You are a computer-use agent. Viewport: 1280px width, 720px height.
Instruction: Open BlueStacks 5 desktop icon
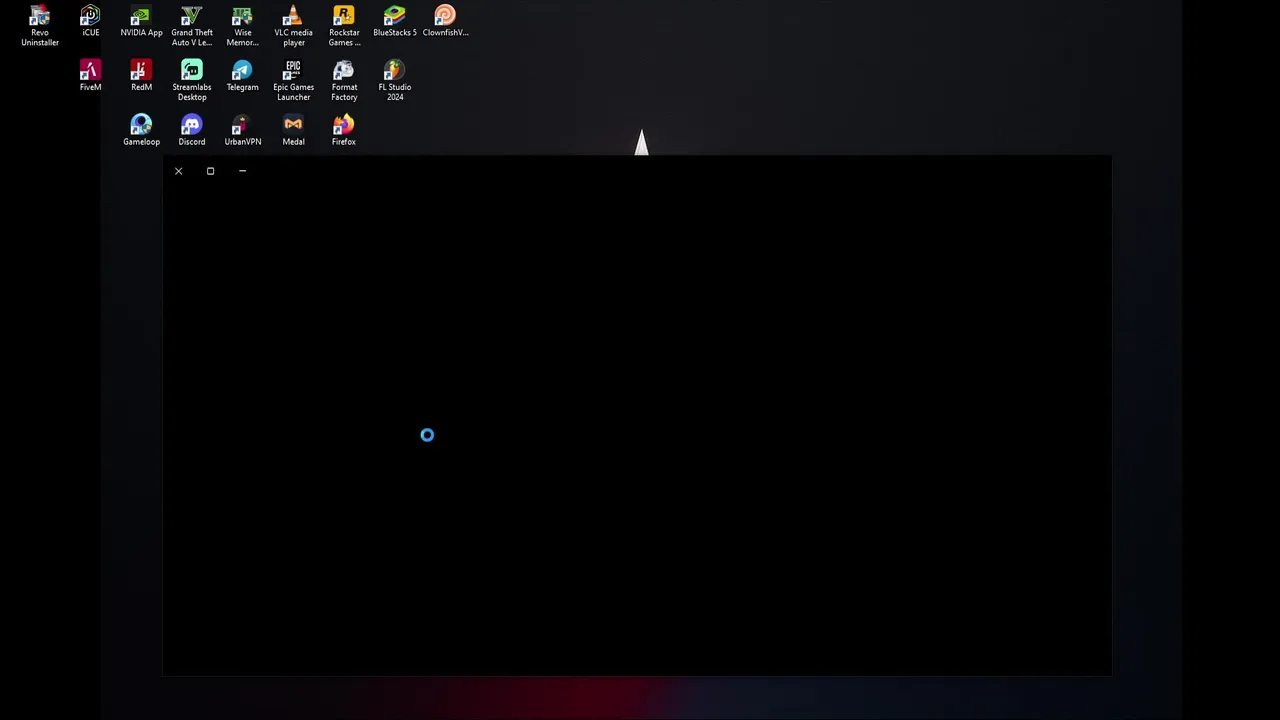tap(395, 21)
